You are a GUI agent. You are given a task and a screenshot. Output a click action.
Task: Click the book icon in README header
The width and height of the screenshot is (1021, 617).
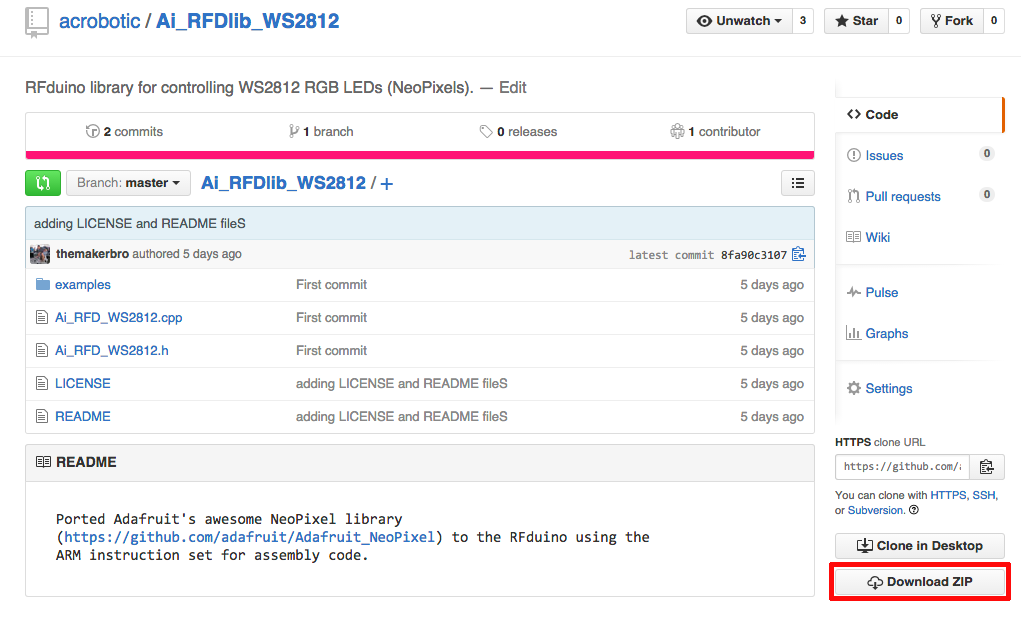[x=43, y=462]
